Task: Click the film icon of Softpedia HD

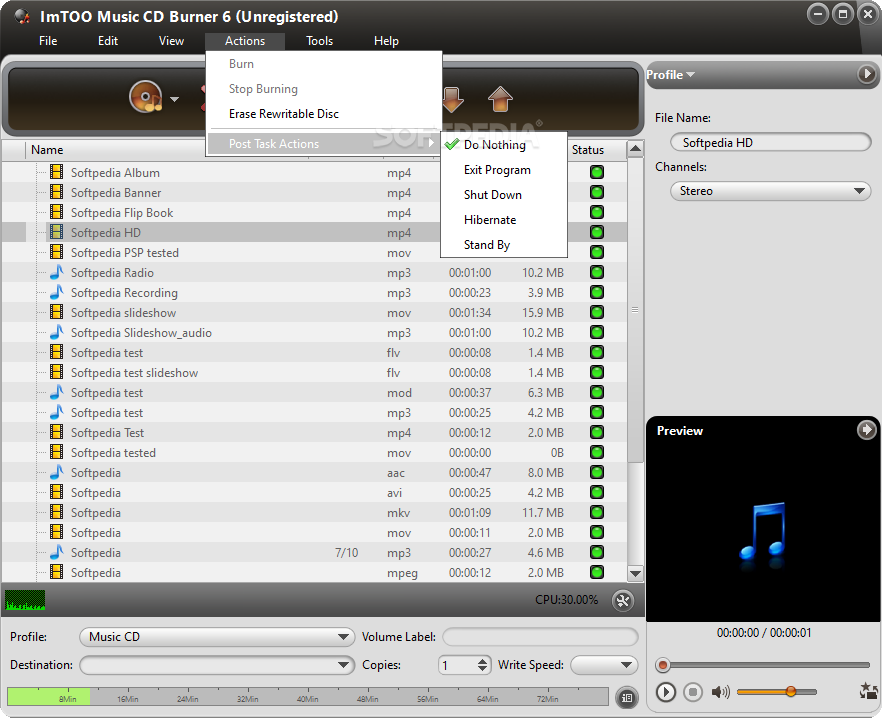Action: pyautogui.click(x=56, y=232)
